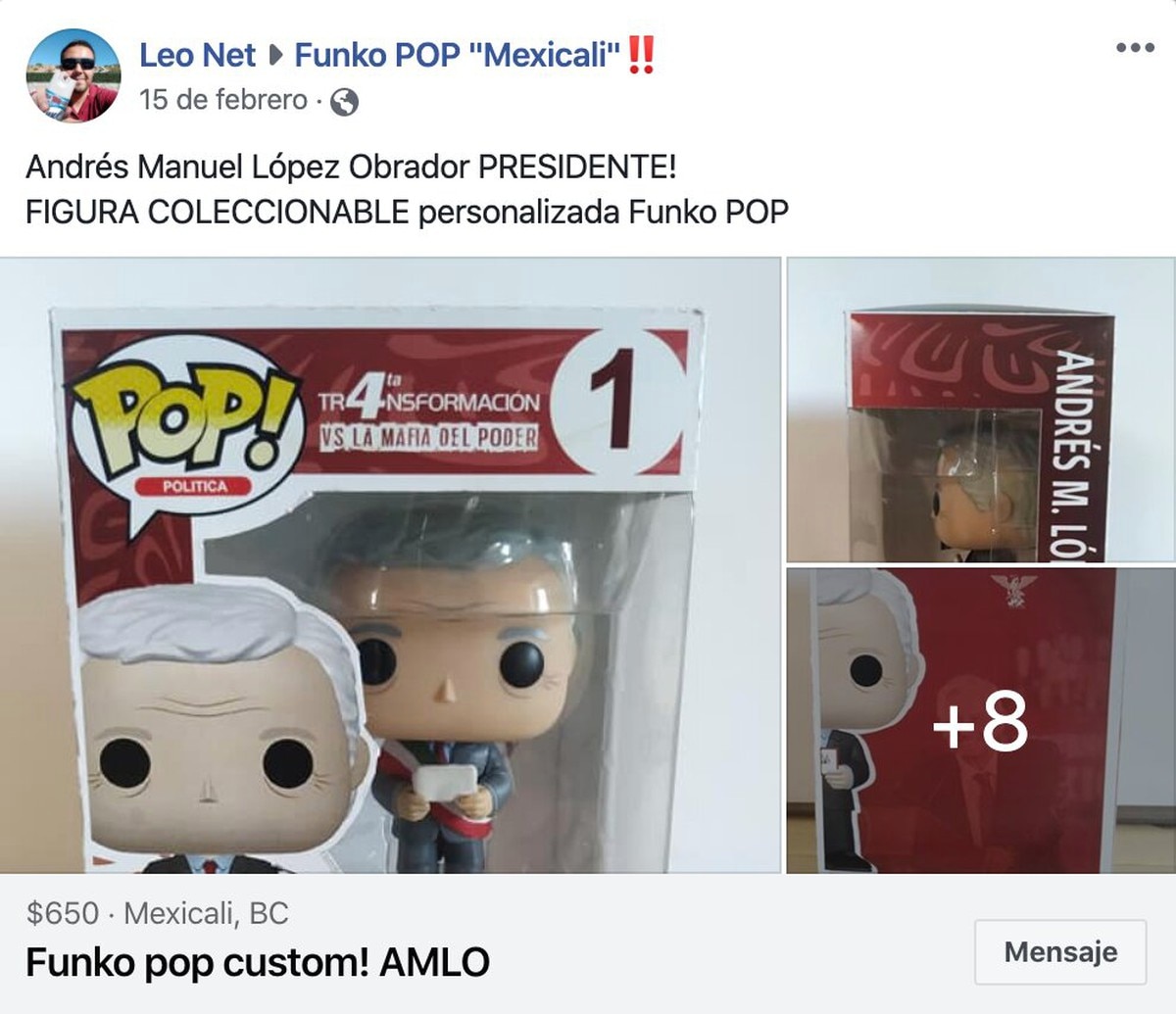Open Leo Net's profile picture
Image resolution: width=1176 pixels, height=1014 pixels.
tap(73, 75)
